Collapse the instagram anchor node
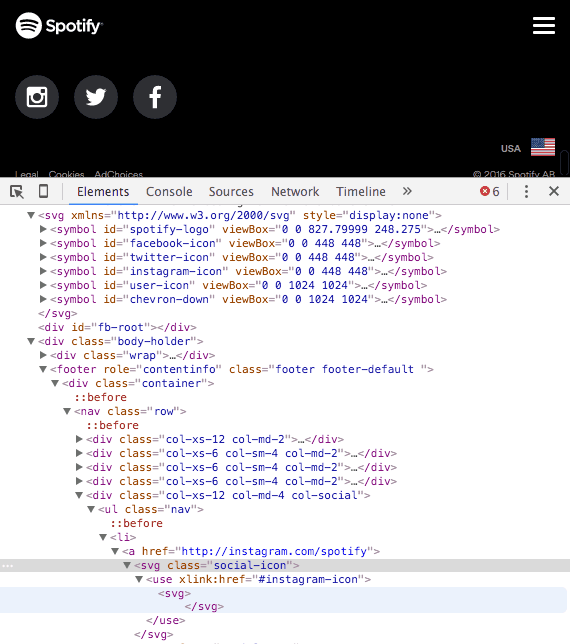This screenshot has height=644, width=570. pyautogui.click(x=115, y=551)
